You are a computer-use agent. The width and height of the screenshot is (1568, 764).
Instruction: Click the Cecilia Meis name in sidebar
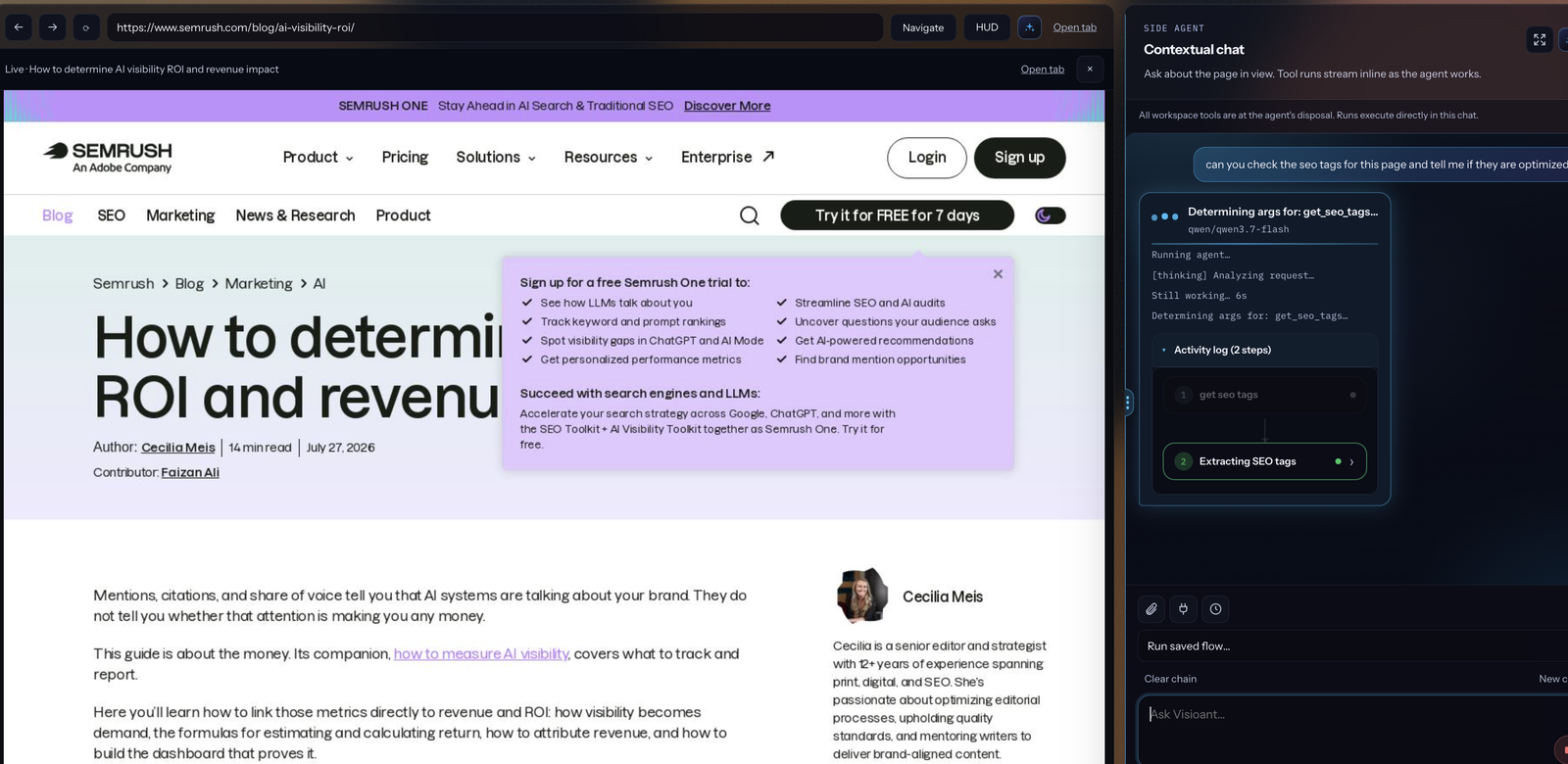pyautogui.click(x=943, y=597)
